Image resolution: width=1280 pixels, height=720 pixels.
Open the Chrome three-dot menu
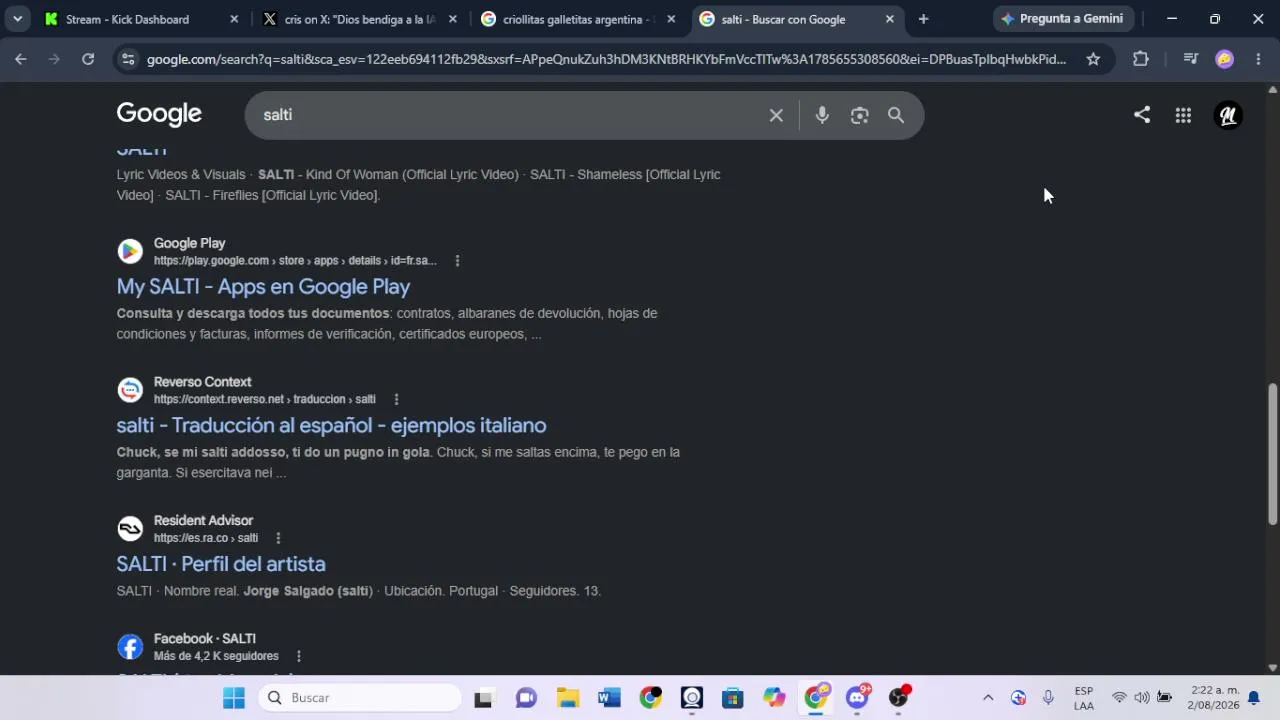pyautogui.click(x=1258, y=59)
